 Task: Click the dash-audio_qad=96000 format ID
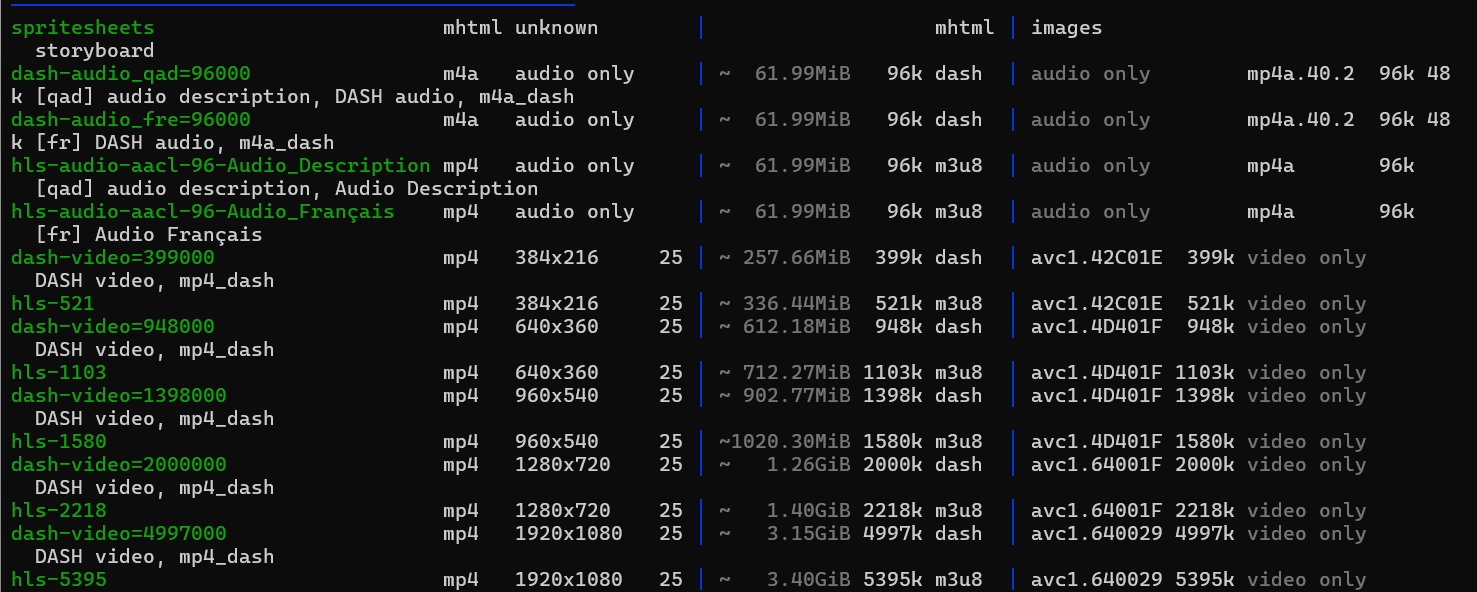click(131, 74)
